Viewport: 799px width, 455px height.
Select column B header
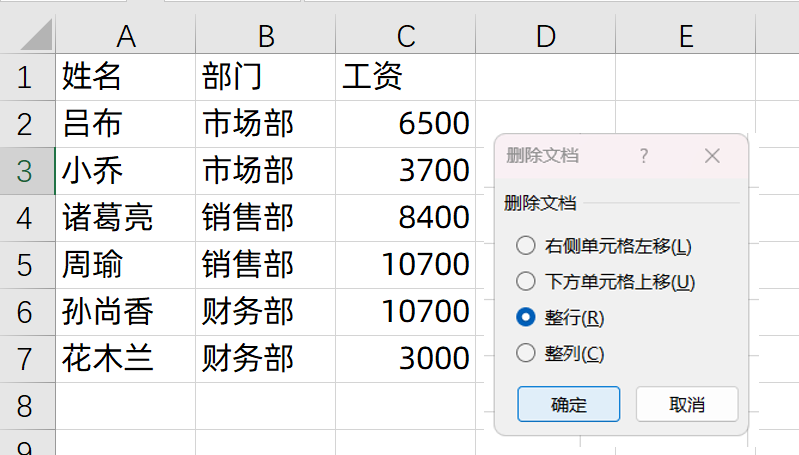click(265, 36)
